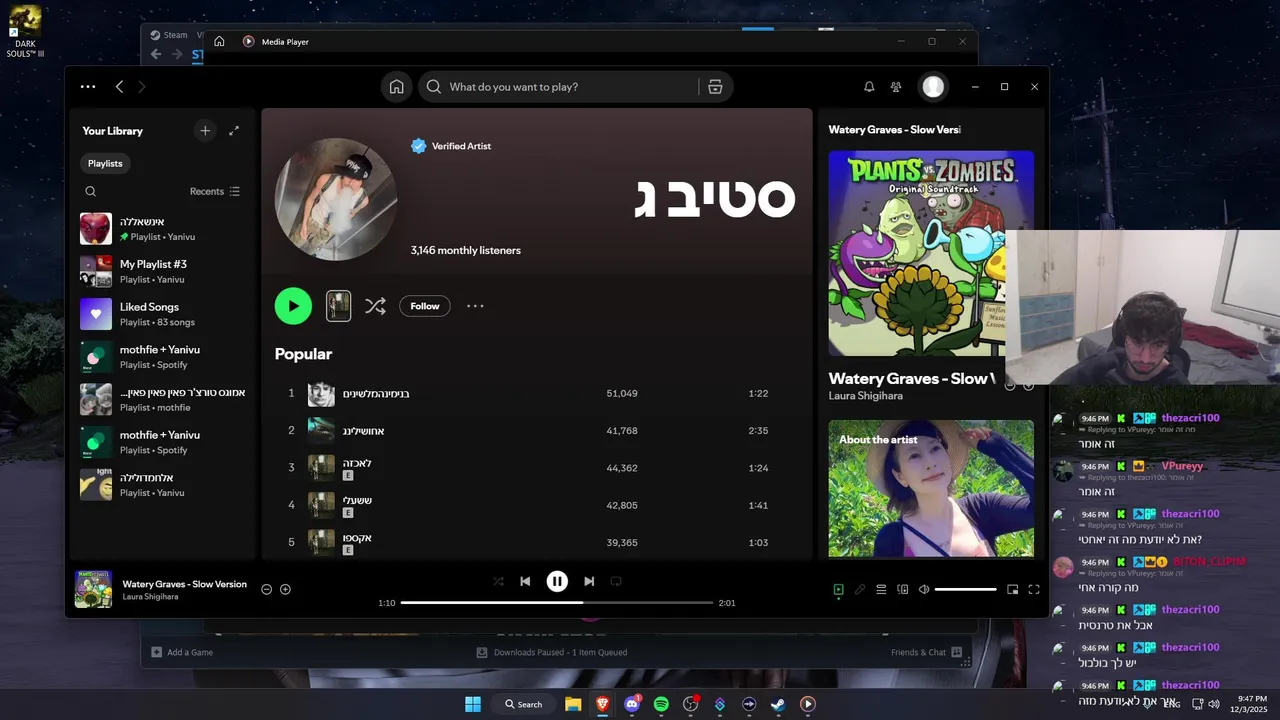Expand Your Library to full view
This screenshot has height=720, width=1280.
234,131
